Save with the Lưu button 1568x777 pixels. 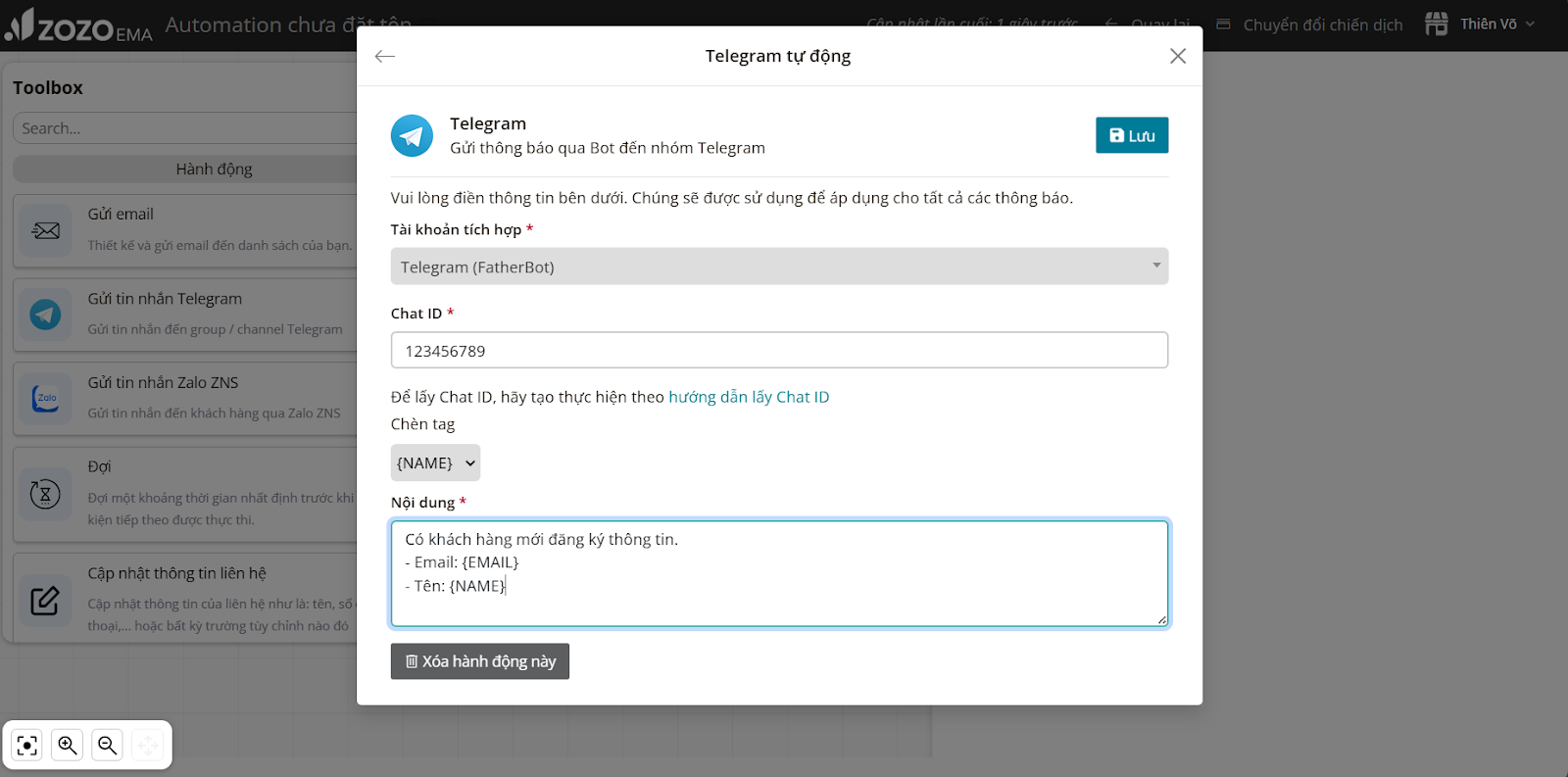tap(1132, 135)
